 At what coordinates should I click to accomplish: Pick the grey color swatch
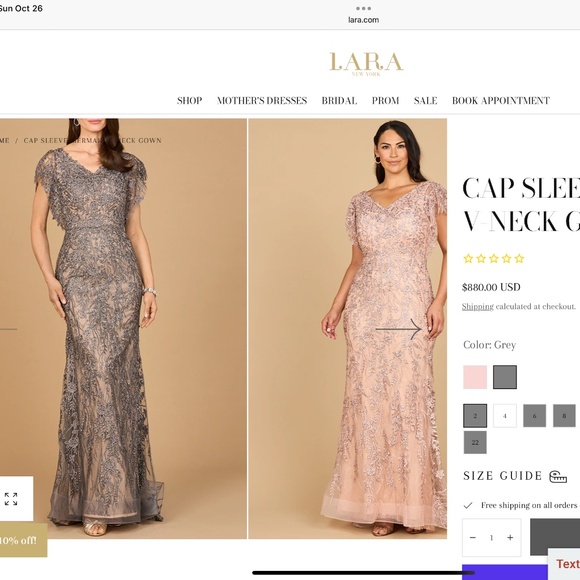(505, 377)
